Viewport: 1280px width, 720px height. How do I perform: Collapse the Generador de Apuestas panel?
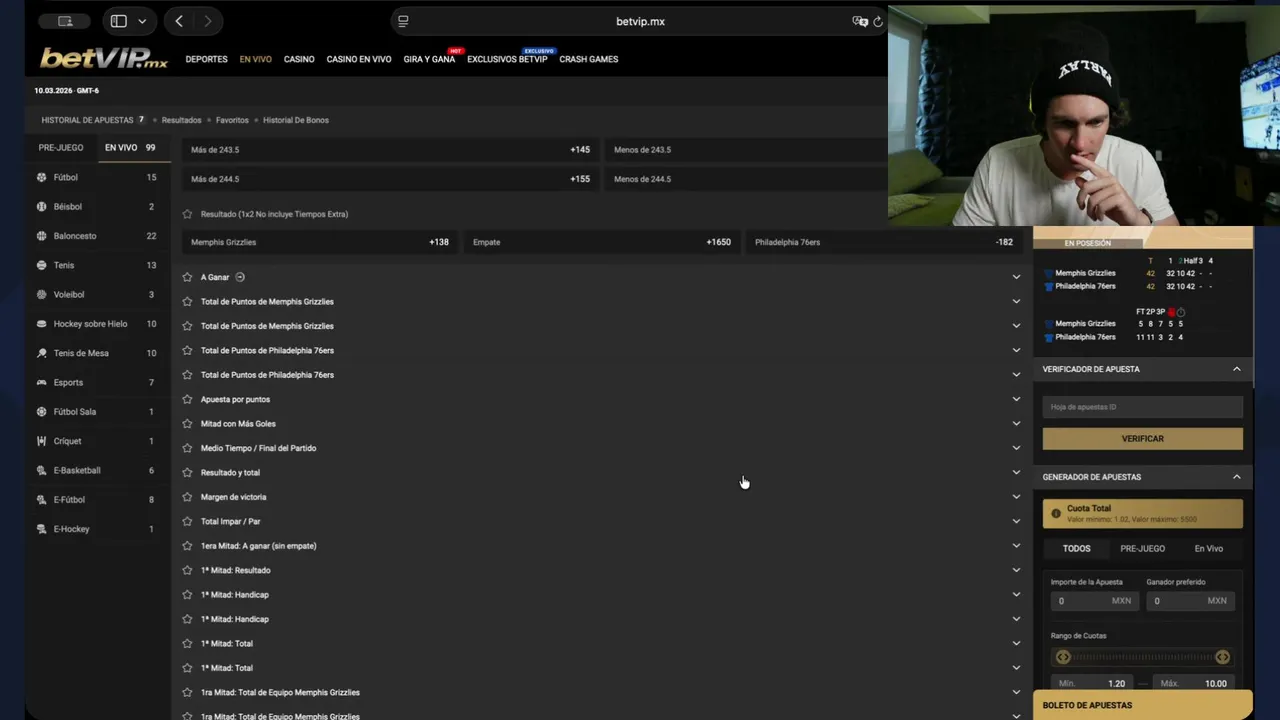tap(1236, 477)
